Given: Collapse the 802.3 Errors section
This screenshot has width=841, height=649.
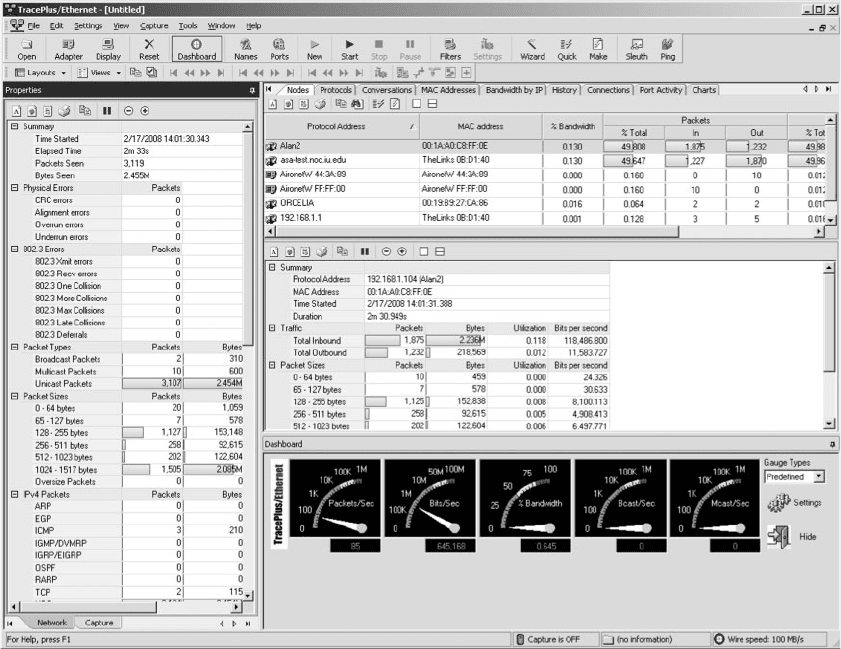Looking at the screenshot, I should pyautogui.click(x=14, y=249).
